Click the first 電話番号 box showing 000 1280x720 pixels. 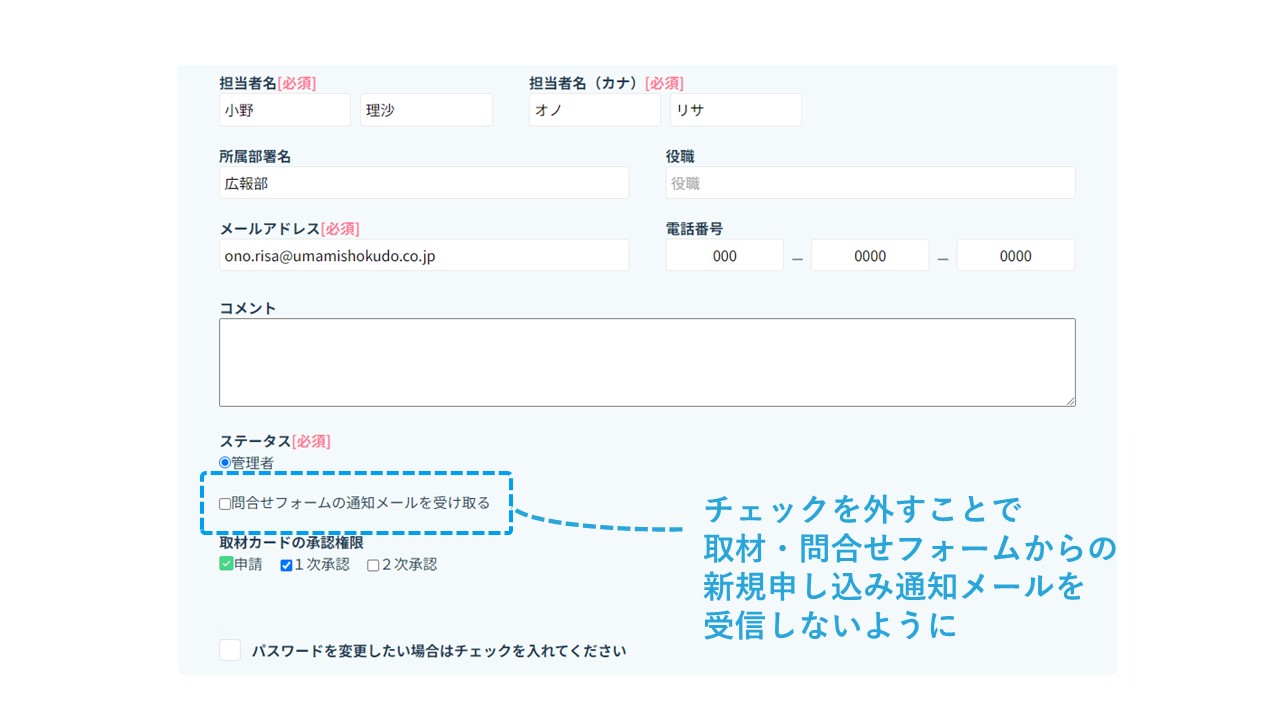[x=725, y=255]
